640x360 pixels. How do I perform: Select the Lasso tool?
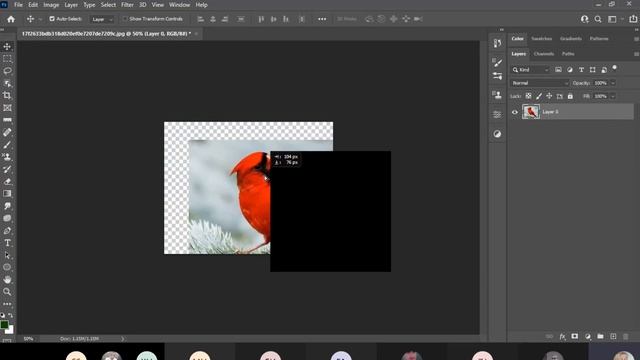tap(7, 71)
